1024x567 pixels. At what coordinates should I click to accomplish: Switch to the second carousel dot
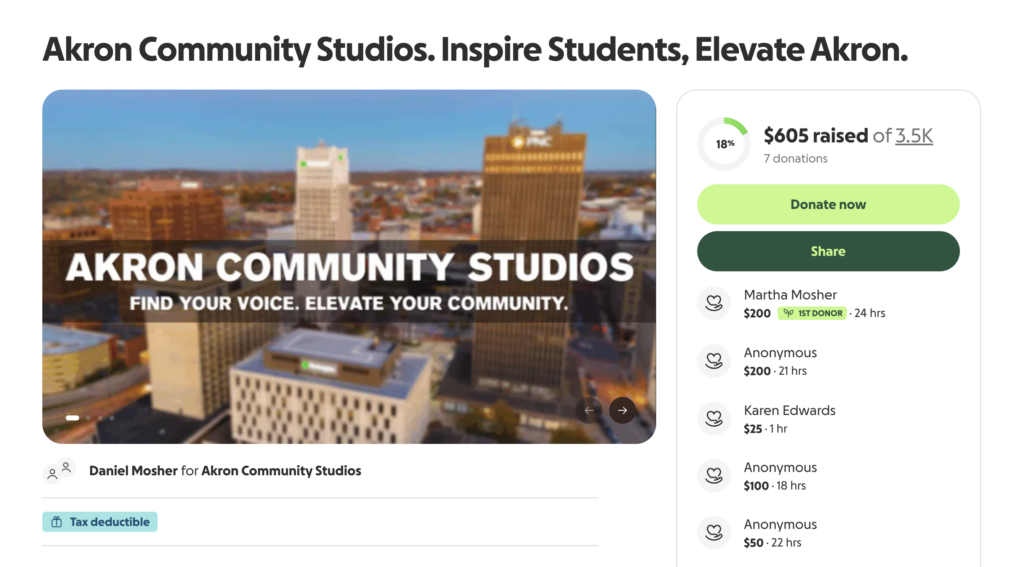tap(87, 417)
